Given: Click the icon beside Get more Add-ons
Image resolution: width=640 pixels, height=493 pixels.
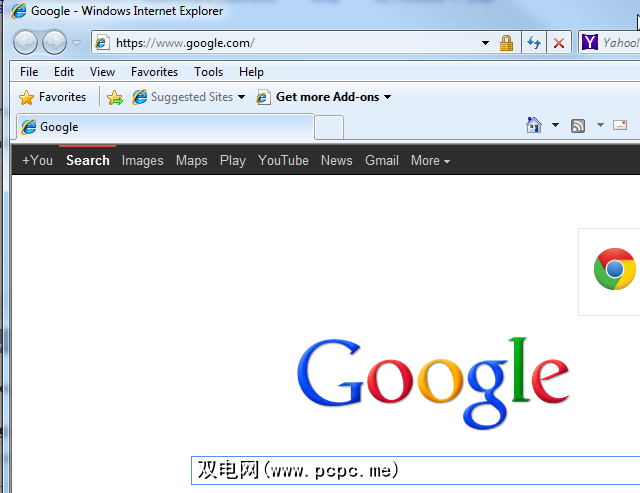Looking at the screenshot, I should pos(263,97).
